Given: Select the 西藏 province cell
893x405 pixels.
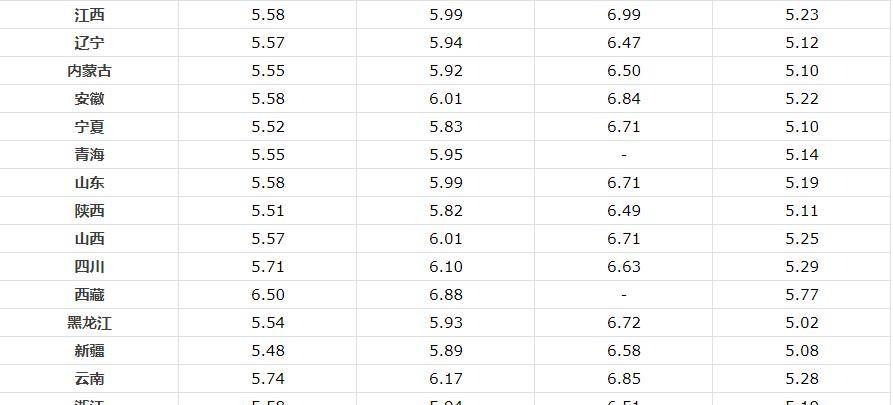Looking at the screenshot, I should pos(89,294).
